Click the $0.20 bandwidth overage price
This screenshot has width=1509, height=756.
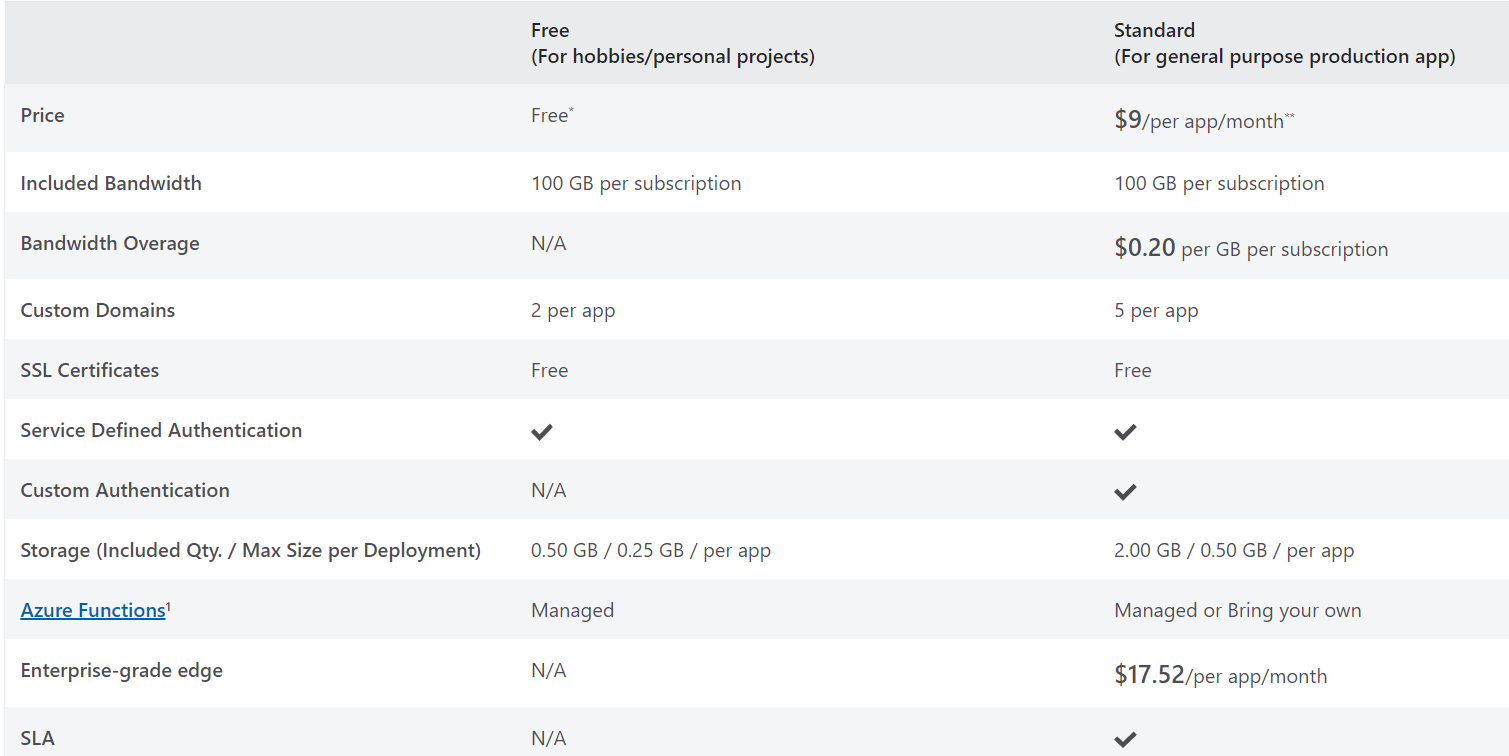coord(1251,248)
